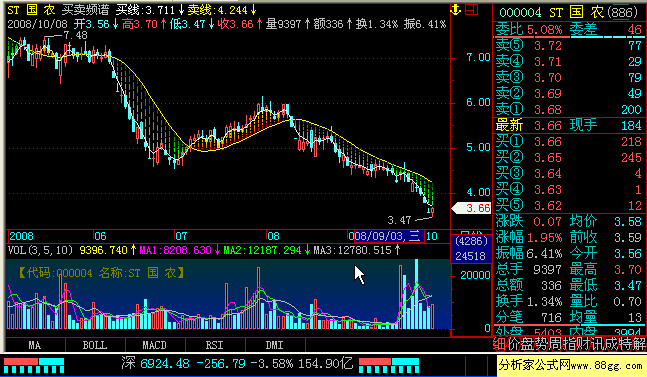Click the 买卖频谱 indicator name at chart top
This screenshot has width=647, height=377.
(x=86, y=10)
